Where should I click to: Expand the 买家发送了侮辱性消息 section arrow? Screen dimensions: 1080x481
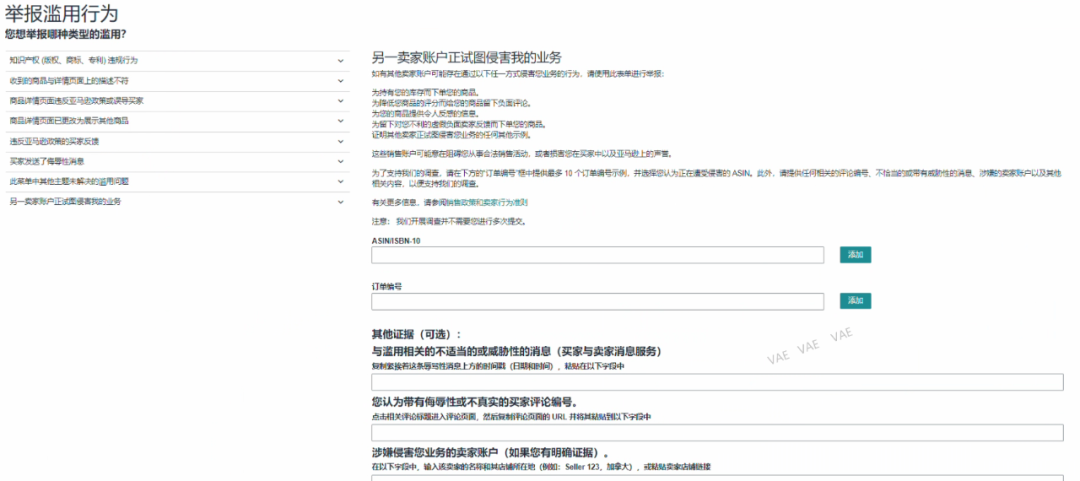coord(340,162)
